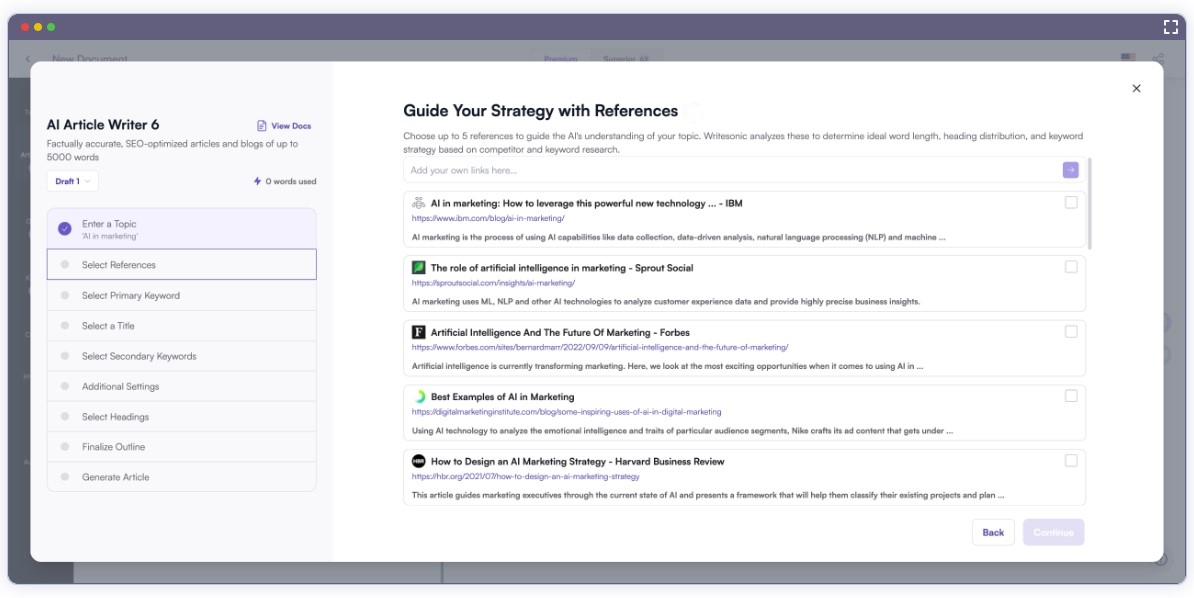The height and width of the screenshot is (598, 1194).
Task: Open the Draft 1 dropdown
Action: [73, 181]
